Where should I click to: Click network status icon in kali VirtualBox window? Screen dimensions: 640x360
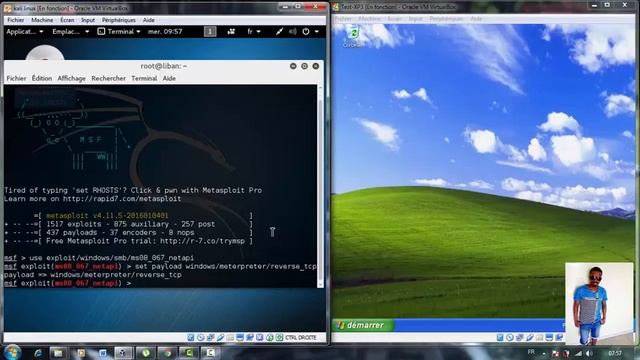pyautogui.click(x=210, y=338)
